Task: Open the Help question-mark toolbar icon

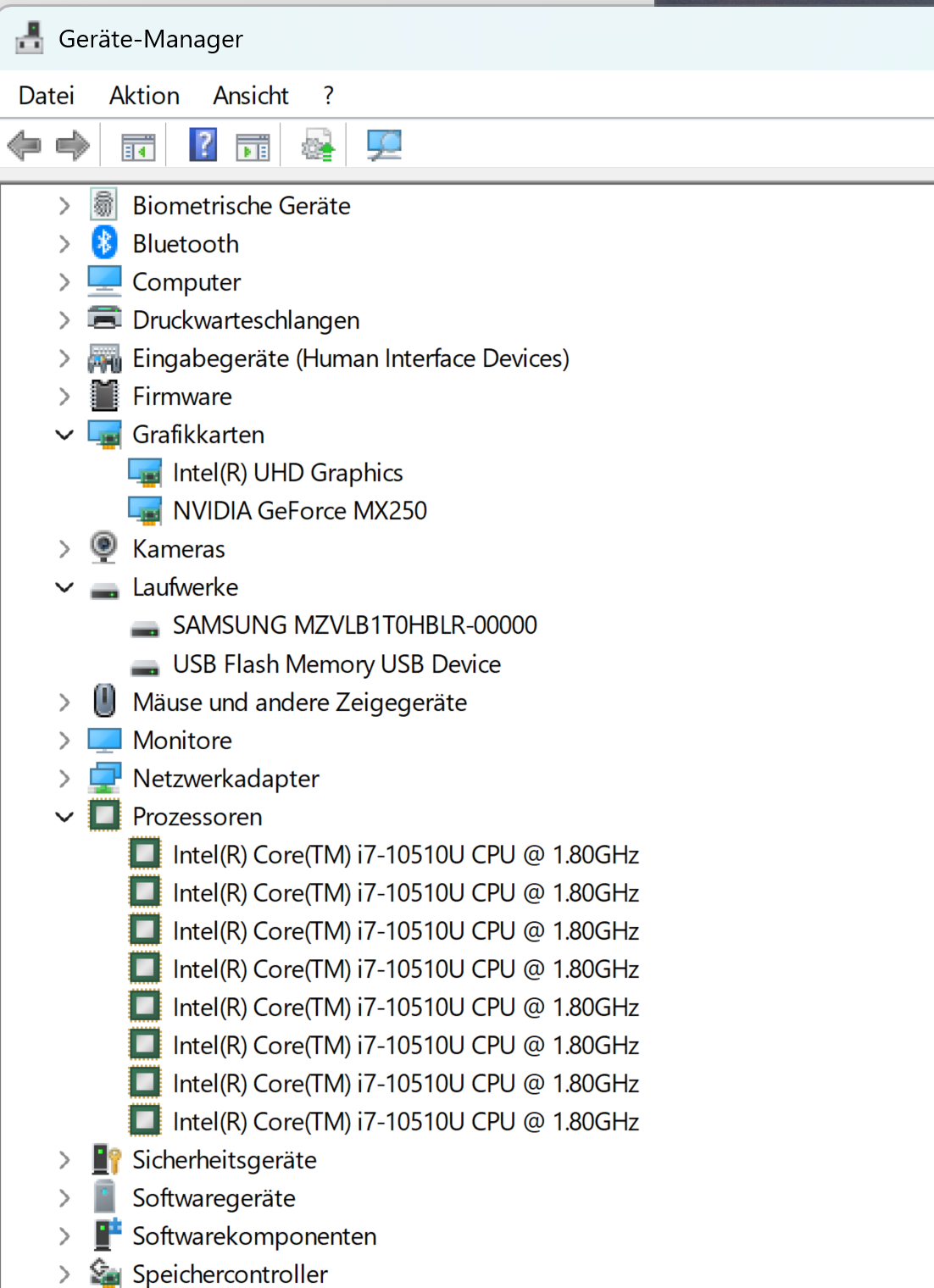Action: (x=203, y=145)
